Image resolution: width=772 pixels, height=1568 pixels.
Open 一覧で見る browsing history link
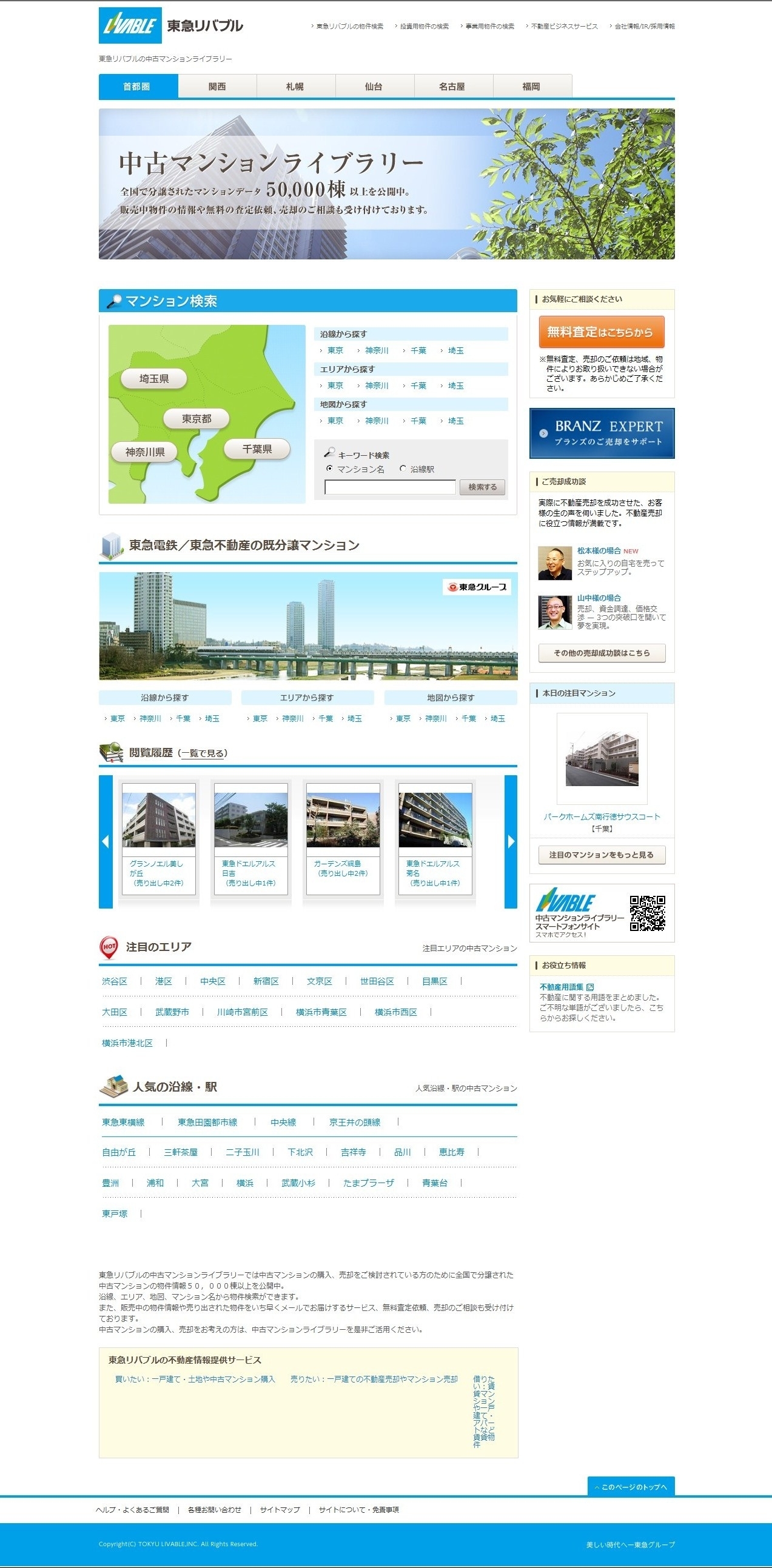tap(203, 753)
